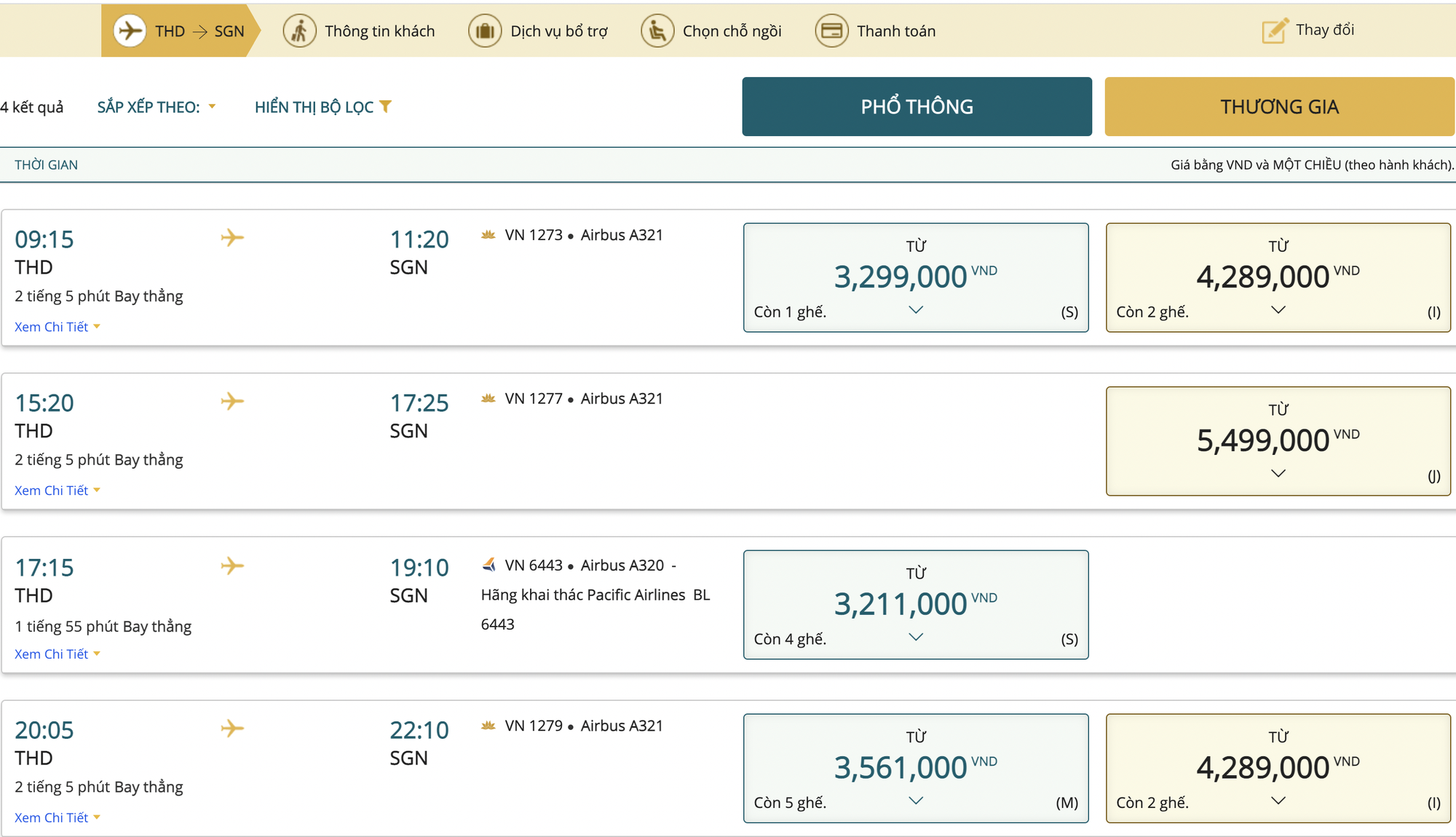Viewport: 1456px width, 837px height.
Task: Show filters via HIỂN THỊ BỘ LỌC
Action: 323,107
